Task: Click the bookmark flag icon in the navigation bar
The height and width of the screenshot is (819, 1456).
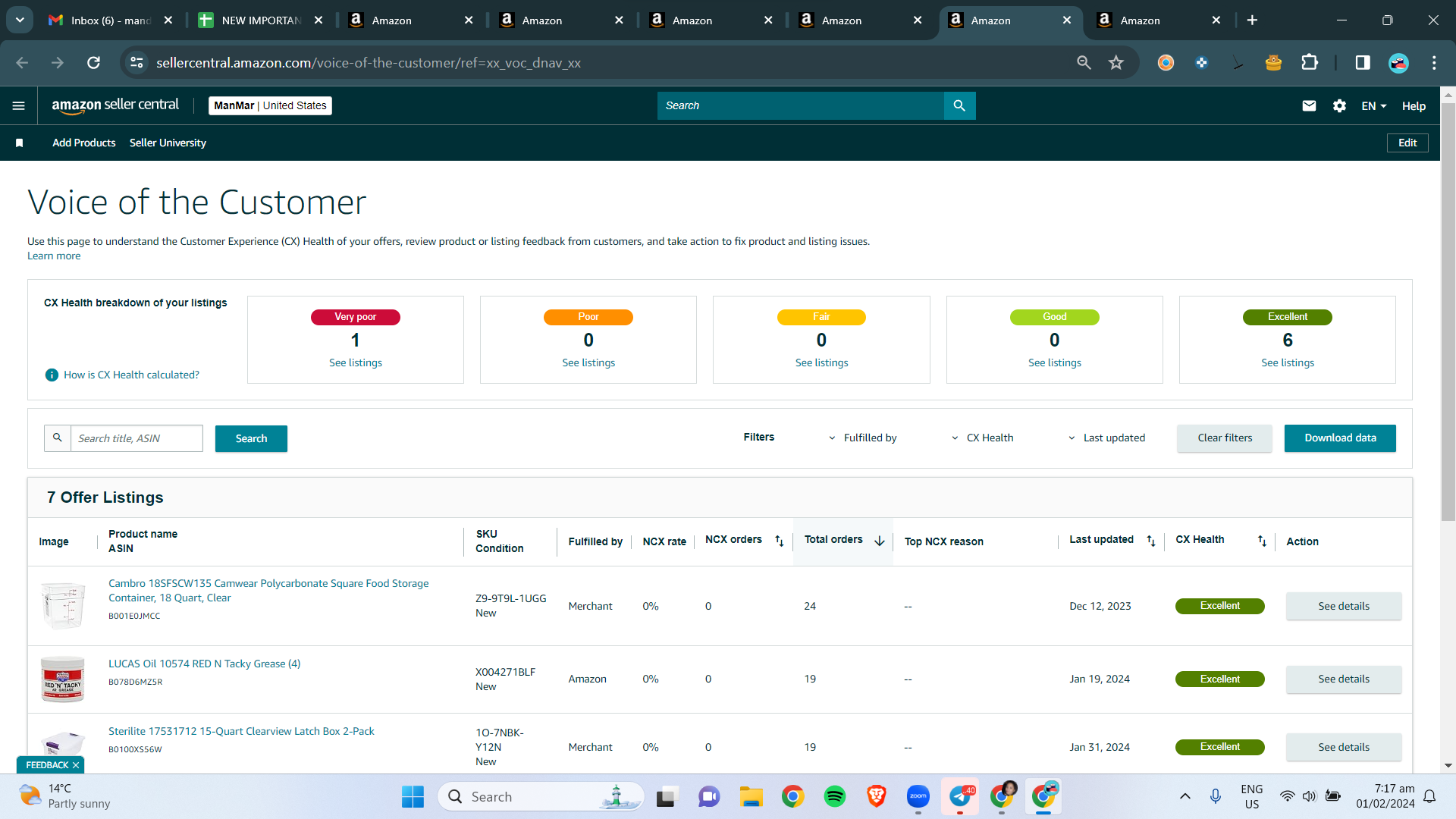Action: (20, 143)
